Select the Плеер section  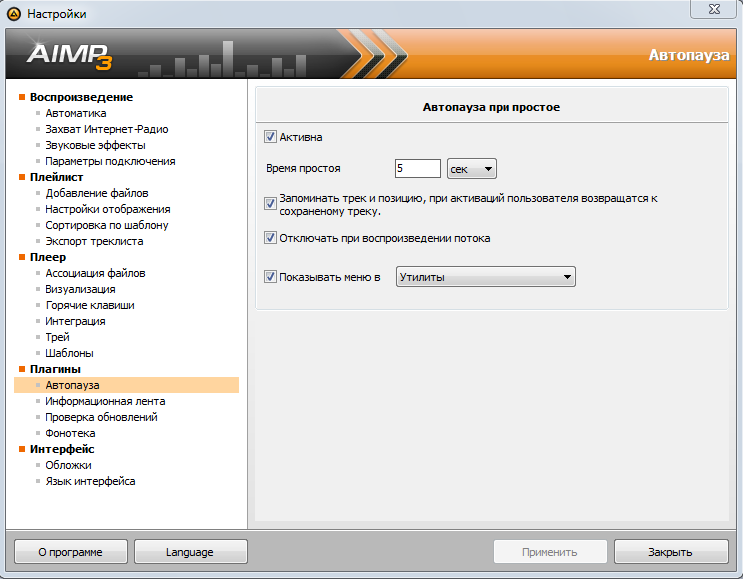pos(48,257)
